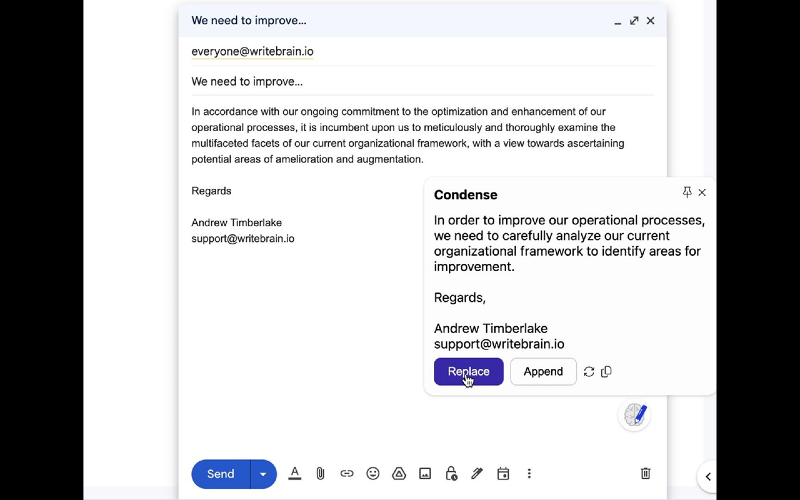
Task: Open text formatting options
Action: [295, 474]
